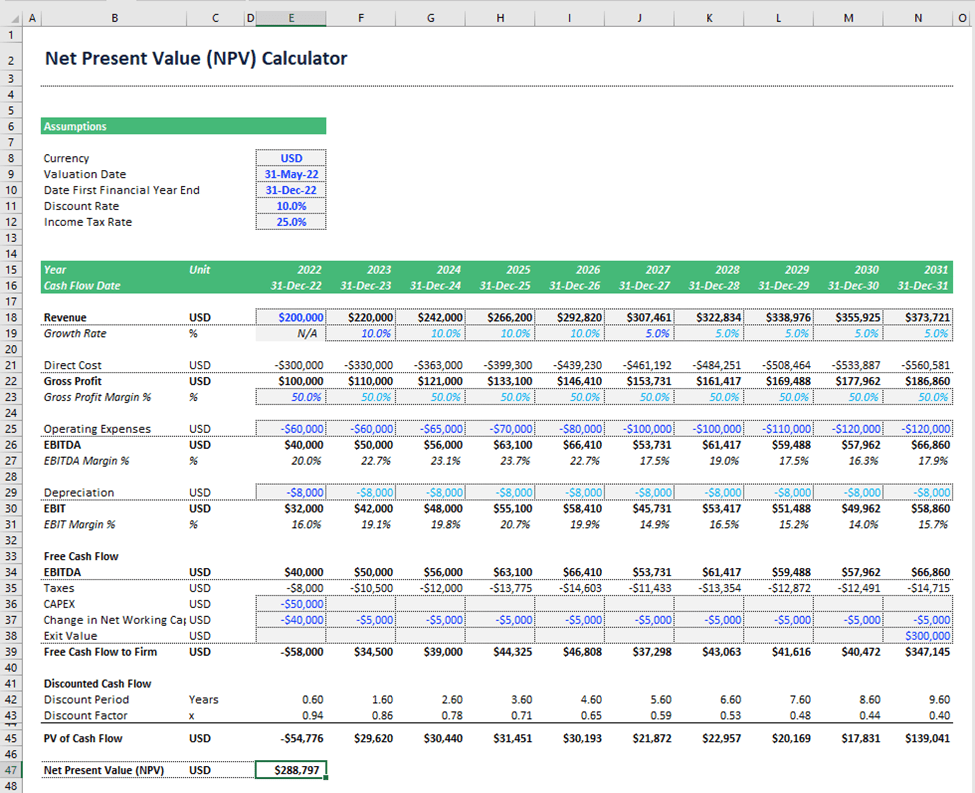Select 2027 row 26 EBITDA cell $53,731
975x793 pixels.
[639, 445]
